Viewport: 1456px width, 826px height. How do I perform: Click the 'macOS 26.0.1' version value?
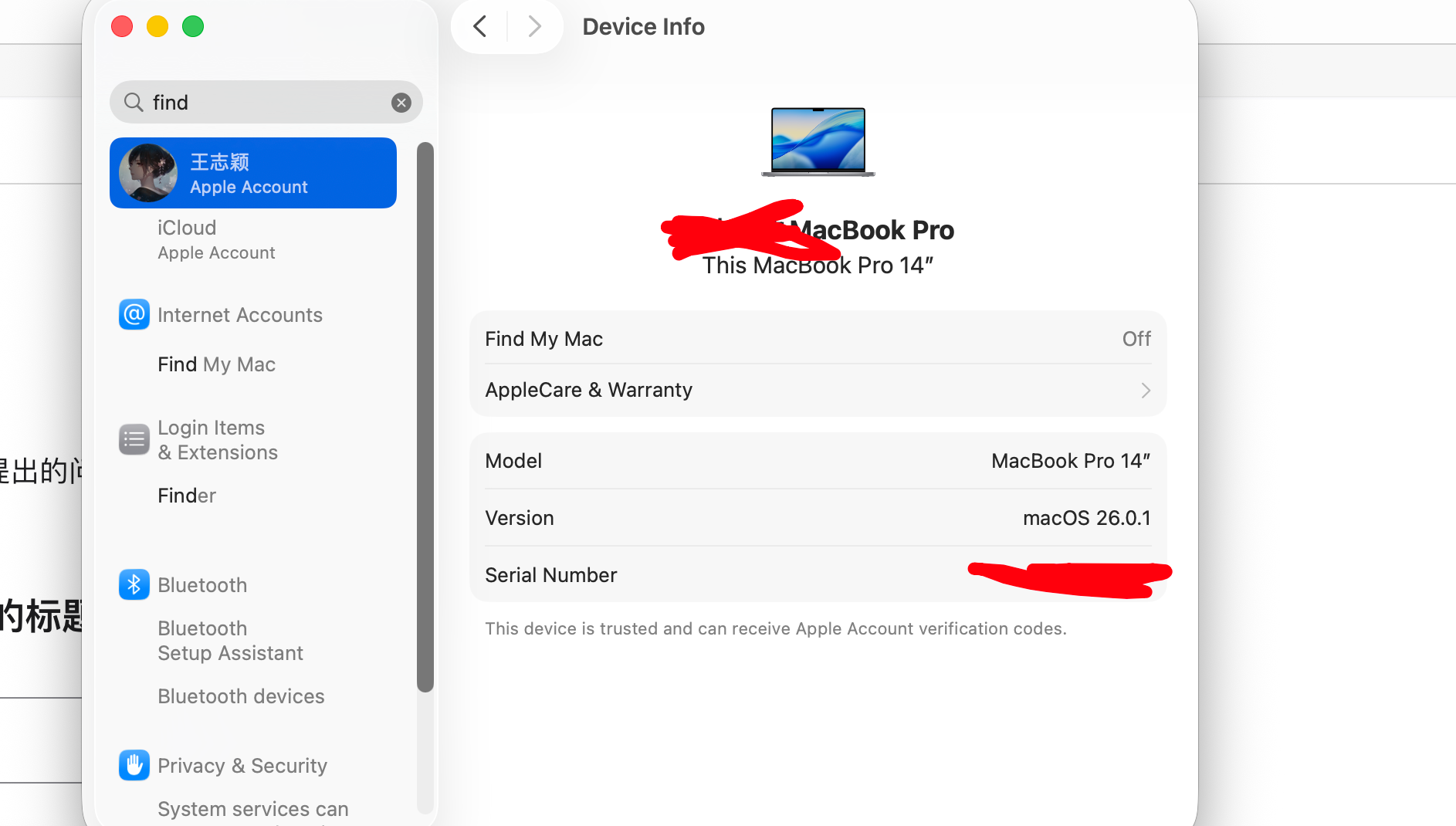[1086, 518]
